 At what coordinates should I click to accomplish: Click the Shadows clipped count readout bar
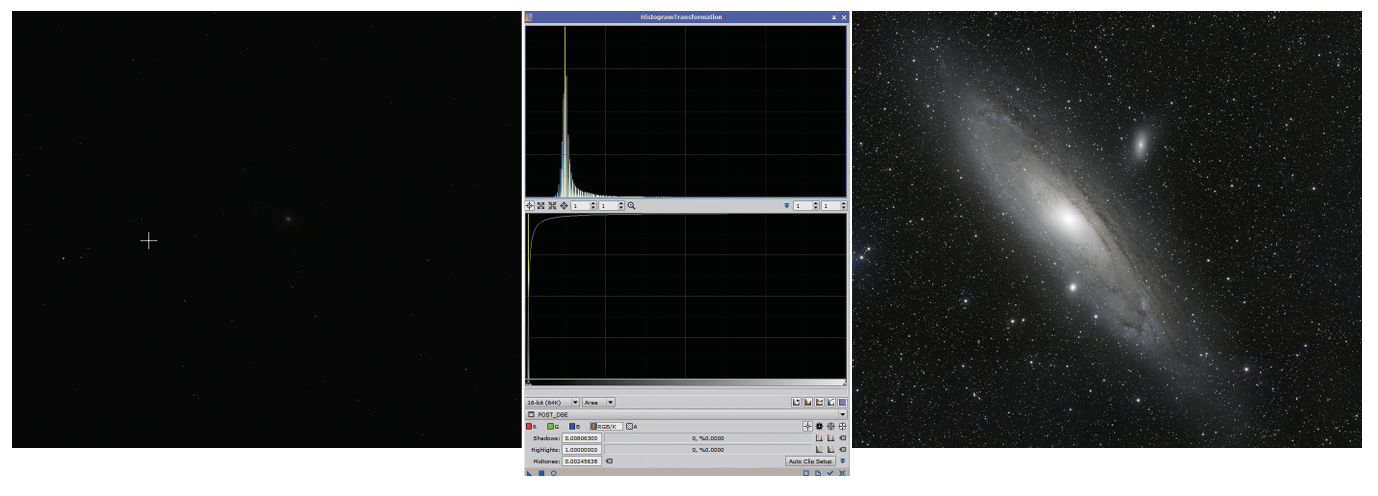click(x=707, y=438)
